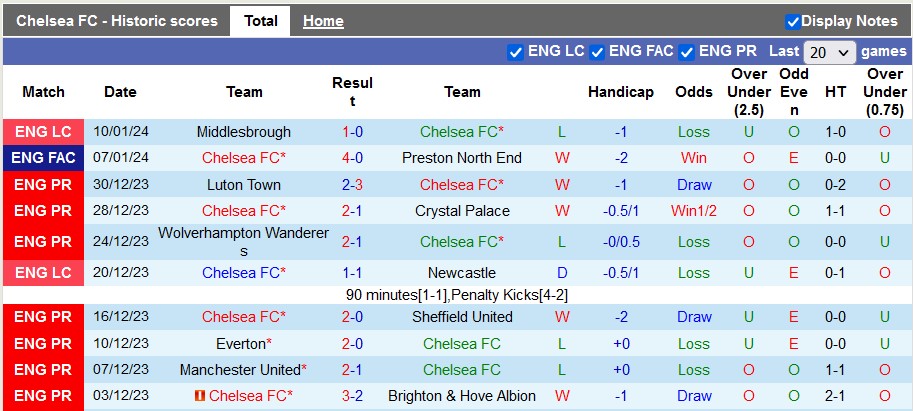Uncheck the ENG LC filter checkbox
The height and width of the screenshot is (411, 913).
point(516,52)
